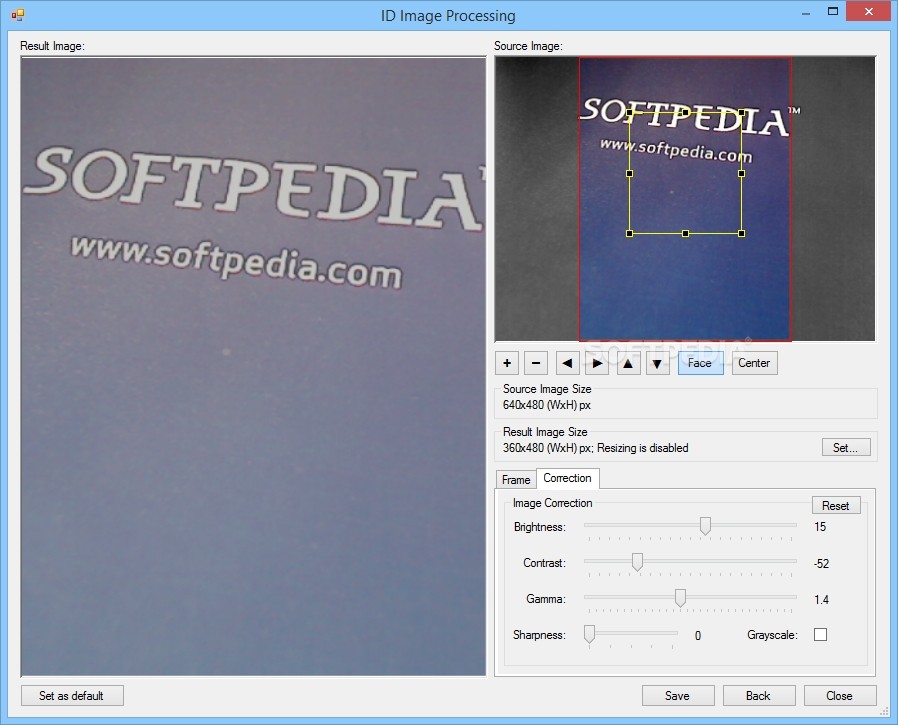Click the Face button
Screen dimensions: 898x725
pyautogui.click(x=700, y=363)
